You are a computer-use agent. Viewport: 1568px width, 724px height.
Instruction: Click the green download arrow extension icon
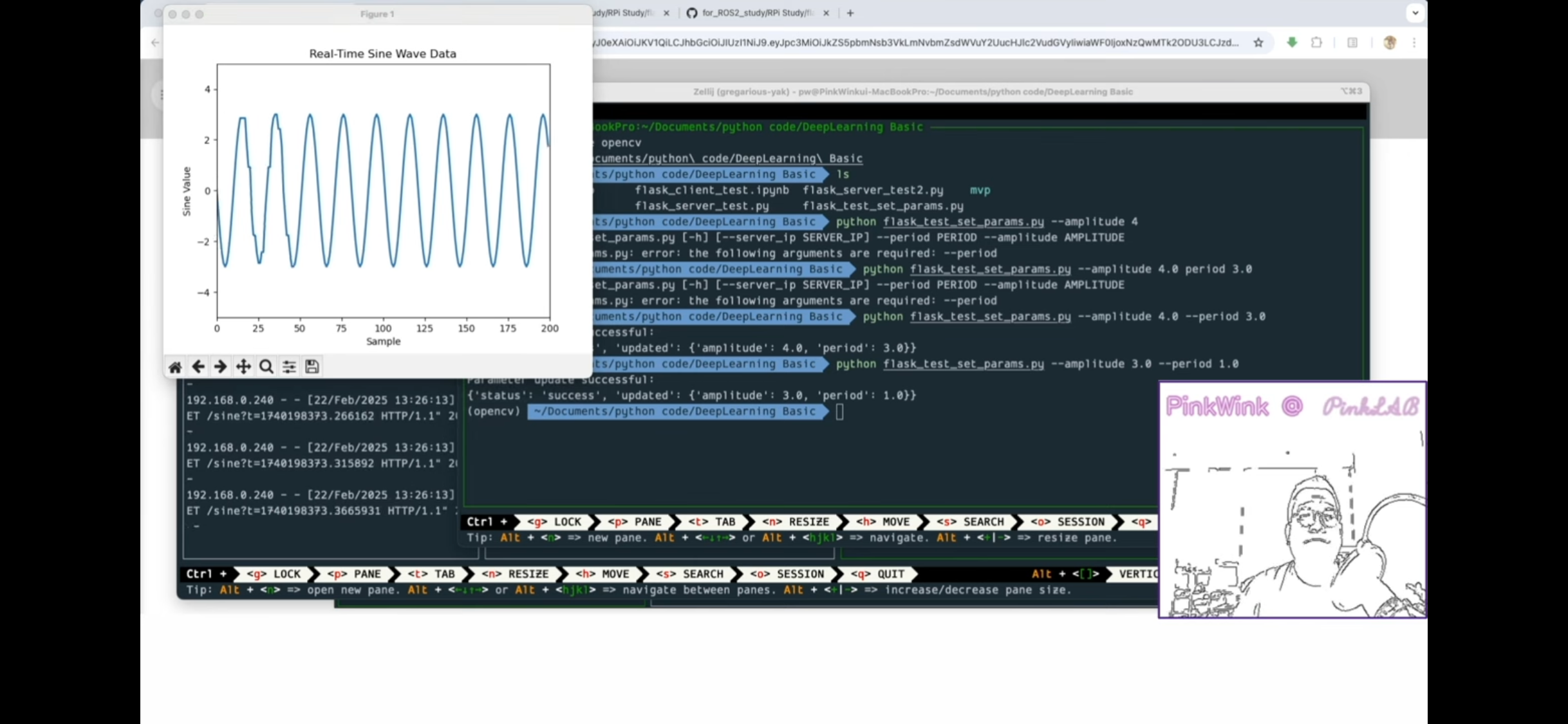(x=1292, y=42)
